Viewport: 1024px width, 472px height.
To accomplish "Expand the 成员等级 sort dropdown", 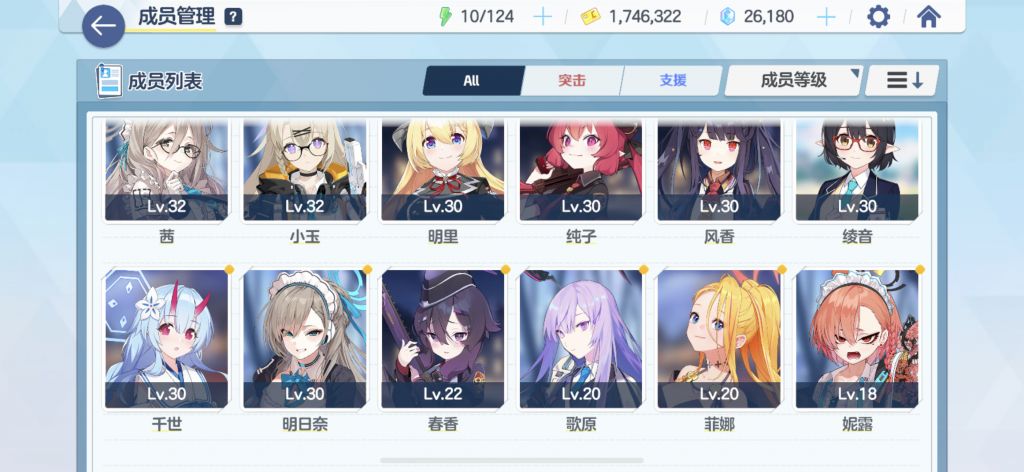I will pyautogui.click(x=794, y=80).
